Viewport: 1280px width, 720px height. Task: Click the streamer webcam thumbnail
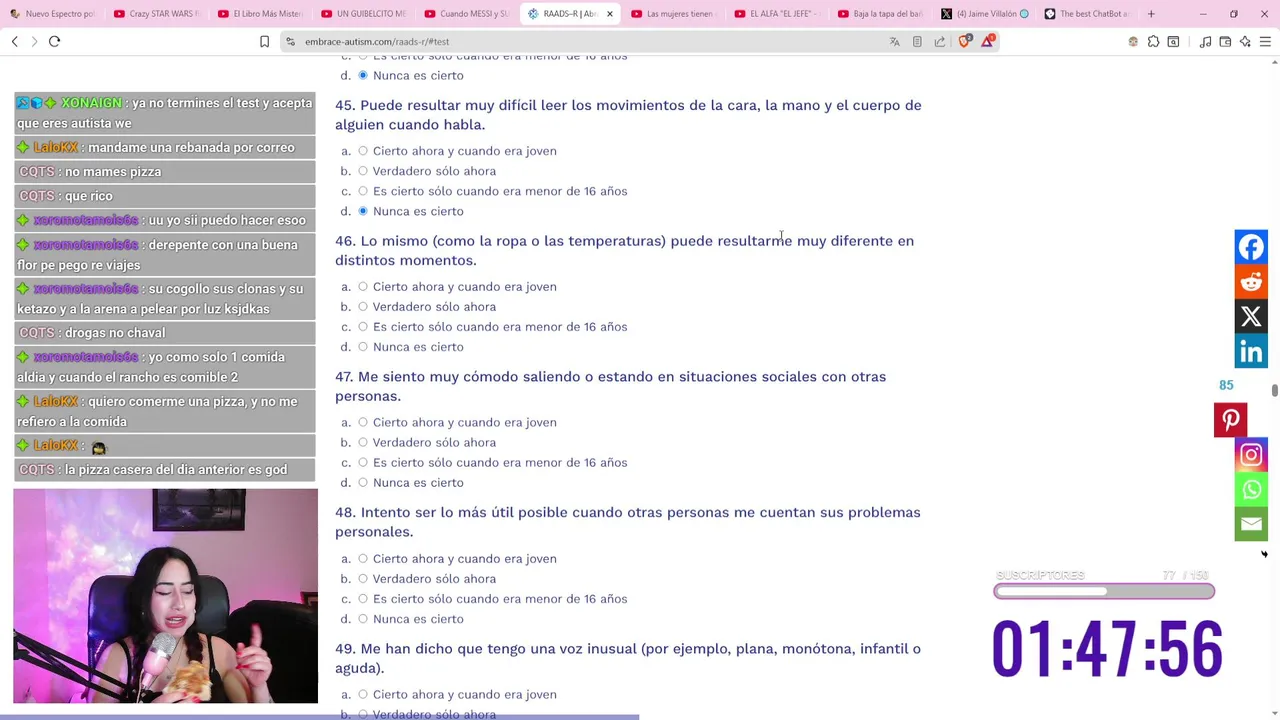[x=165, y=596]
